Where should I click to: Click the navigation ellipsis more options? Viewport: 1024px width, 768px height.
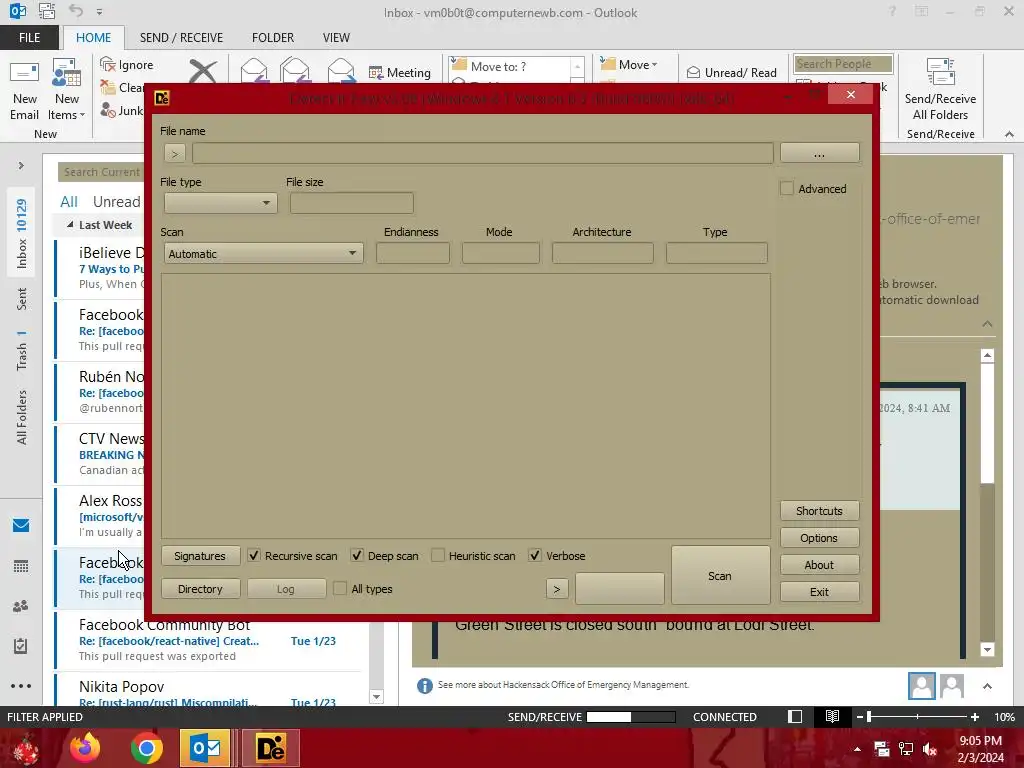click(x=21, y=686)
